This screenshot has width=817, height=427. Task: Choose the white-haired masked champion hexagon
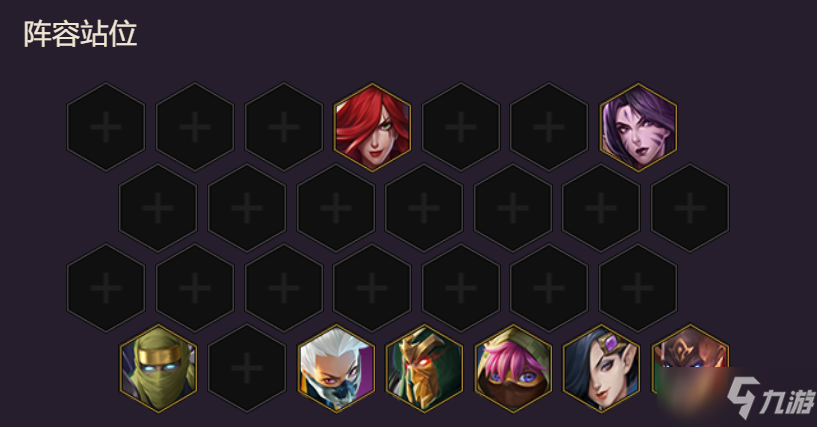point(336,369)
